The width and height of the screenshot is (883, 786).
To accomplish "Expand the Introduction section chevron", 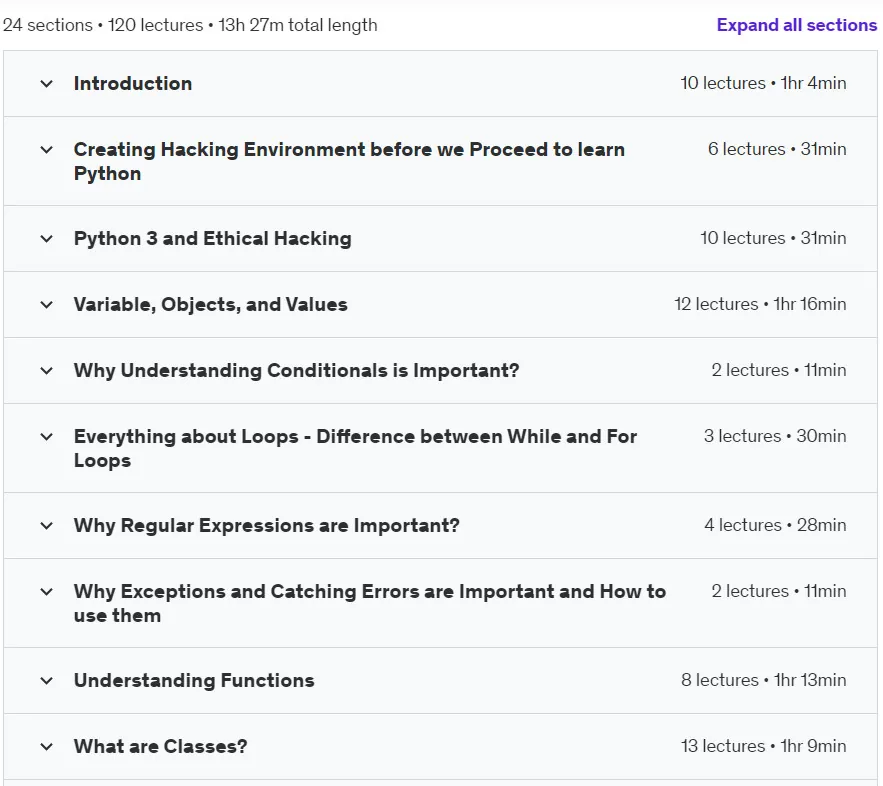I will click(47, 84).
